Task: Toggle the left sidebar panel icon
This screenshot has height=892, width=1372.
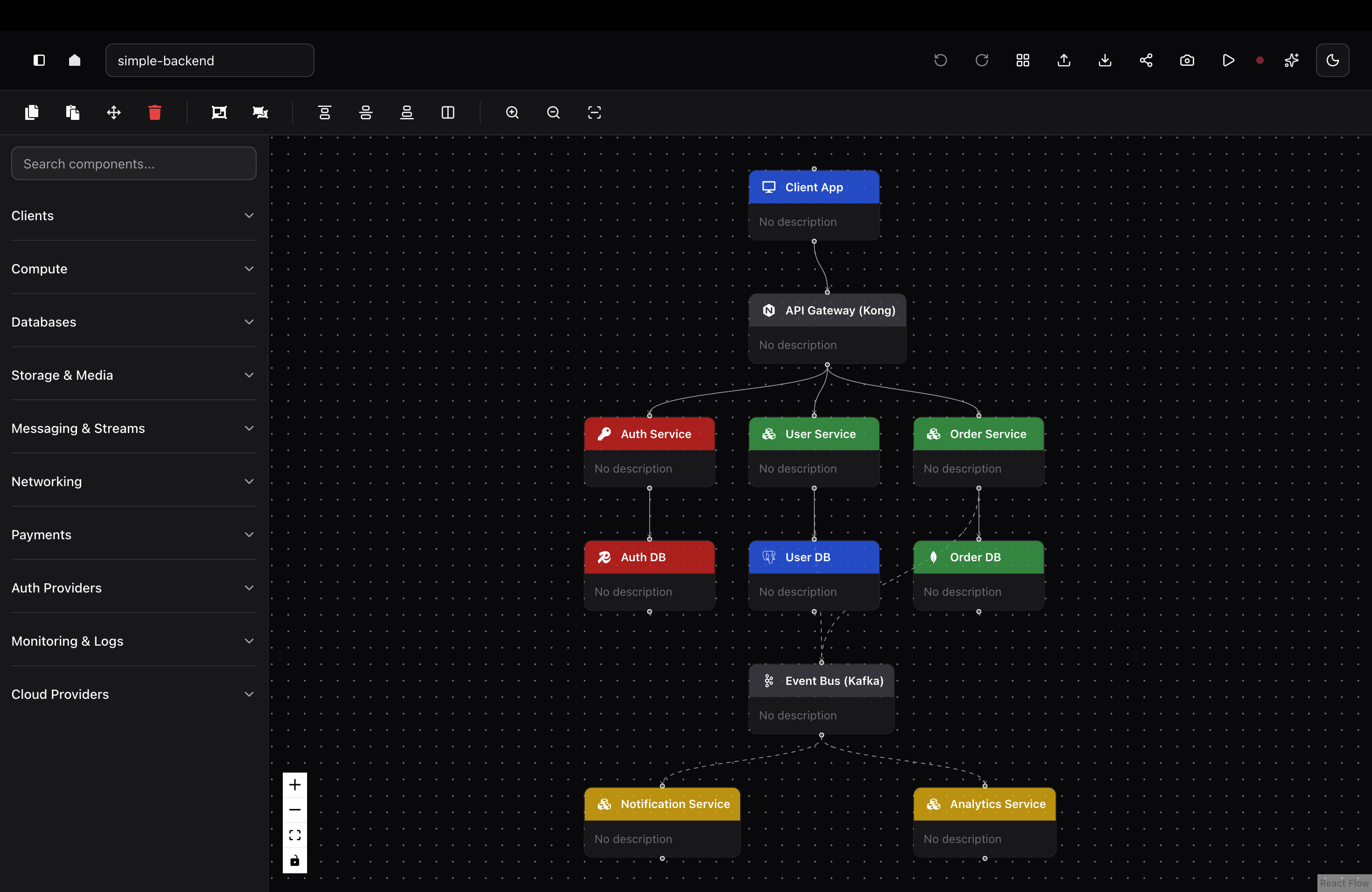Action: [x=39, y=61]
